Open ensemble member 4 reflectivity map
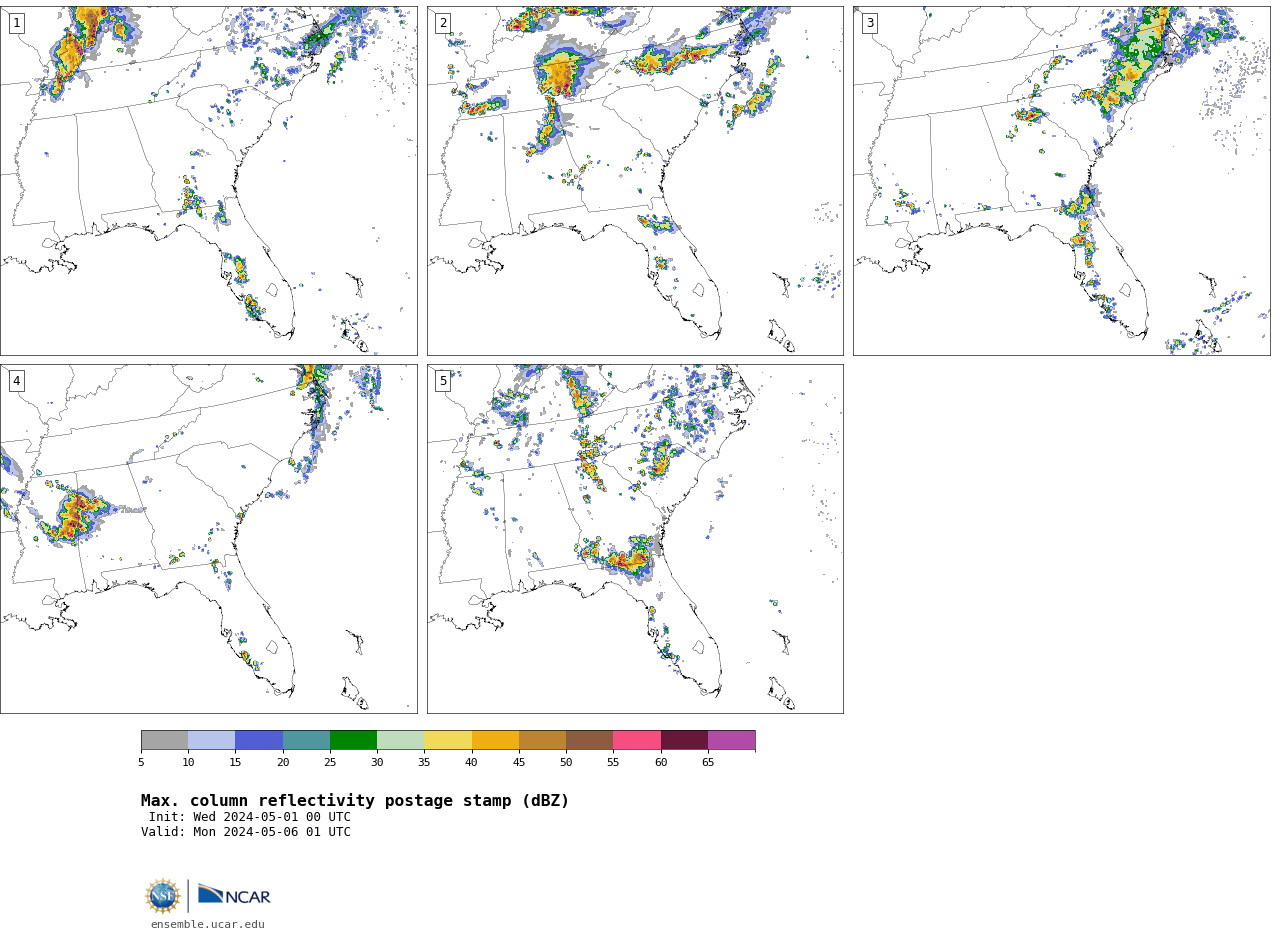The image size is (1280, 936). coord(208,539)
